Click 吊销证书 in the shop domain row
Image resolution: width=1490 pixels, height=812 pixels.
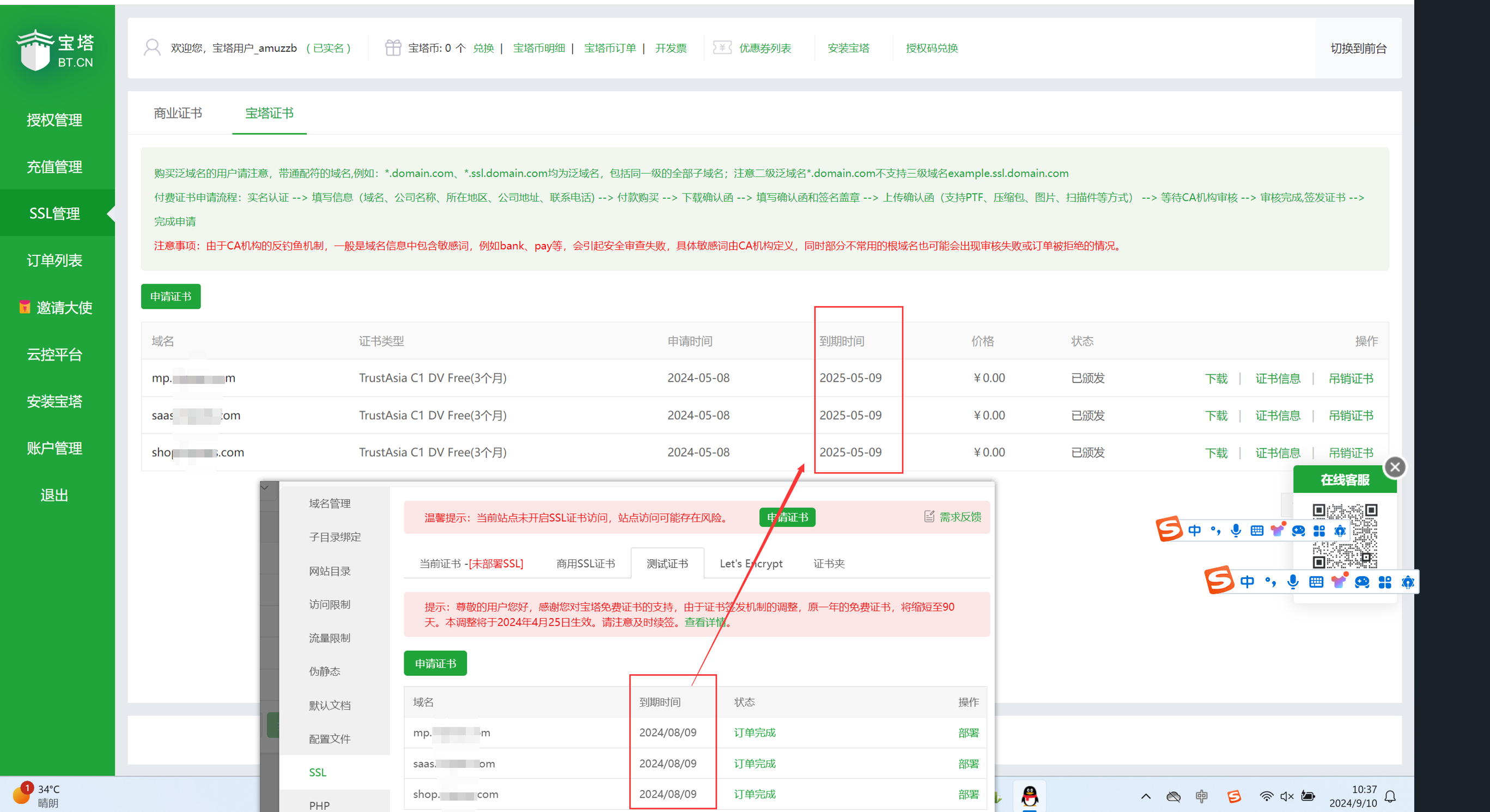pyautogui.click(x=1351, y=452)
